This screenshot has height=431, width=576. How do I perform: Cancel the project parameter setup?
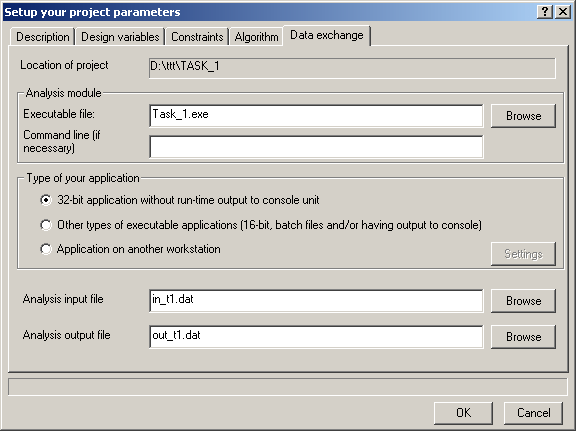coord(533,413)
